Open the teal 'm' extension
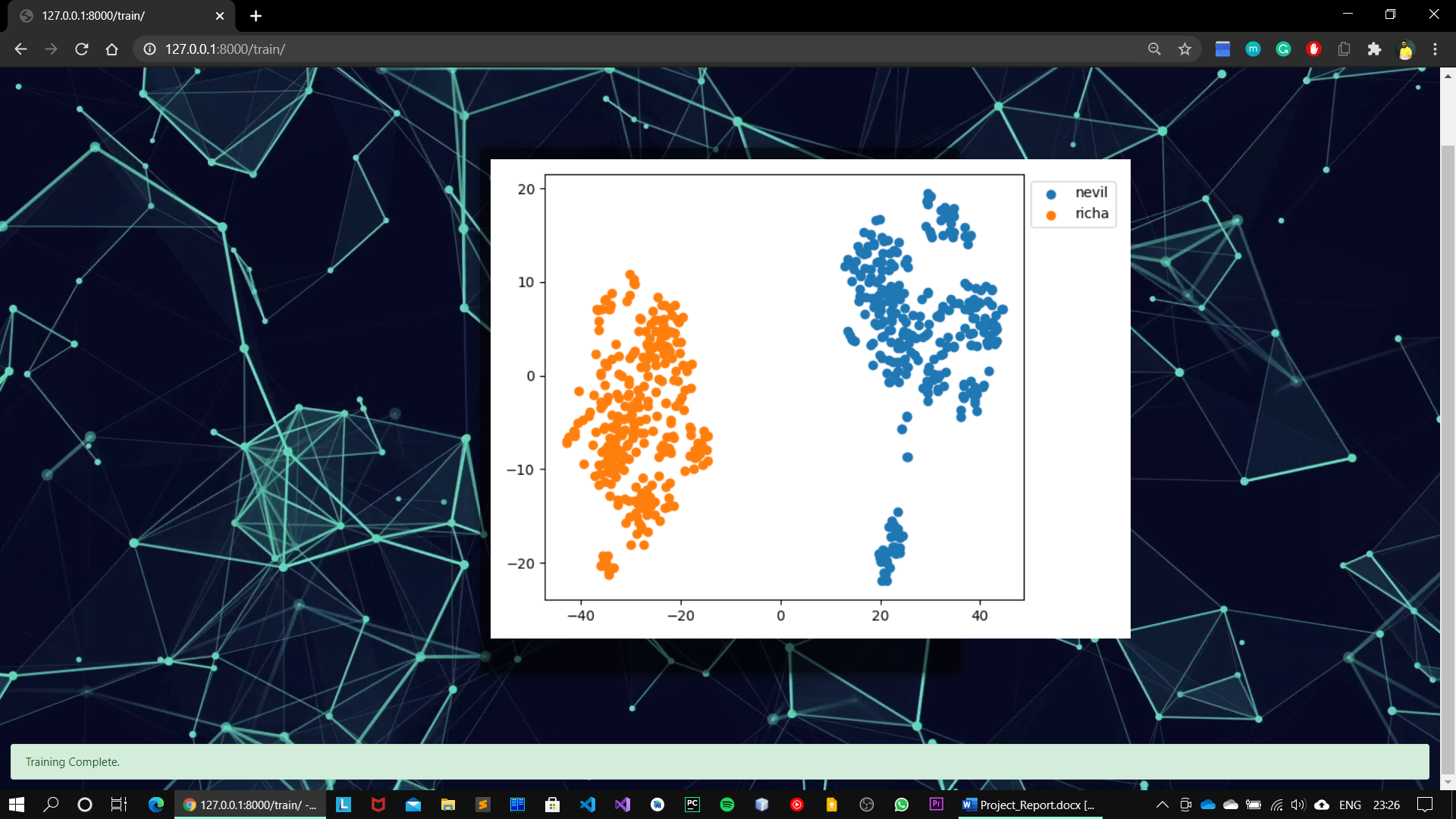1456x819 pixels. pyautogui.click(x=1253, y=49)
